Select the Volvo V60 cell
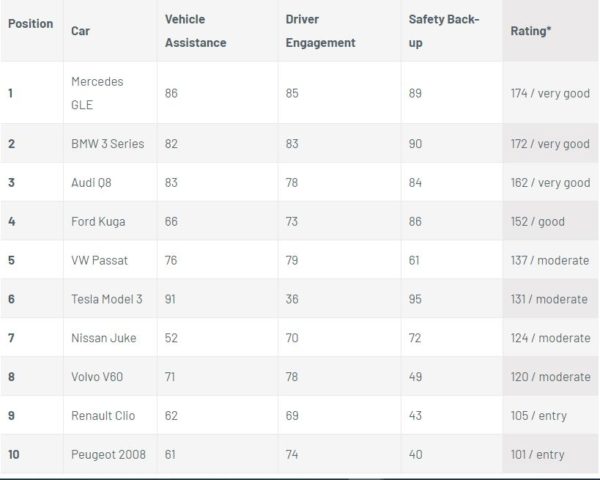The image size is (600, 480). (97, 377)
